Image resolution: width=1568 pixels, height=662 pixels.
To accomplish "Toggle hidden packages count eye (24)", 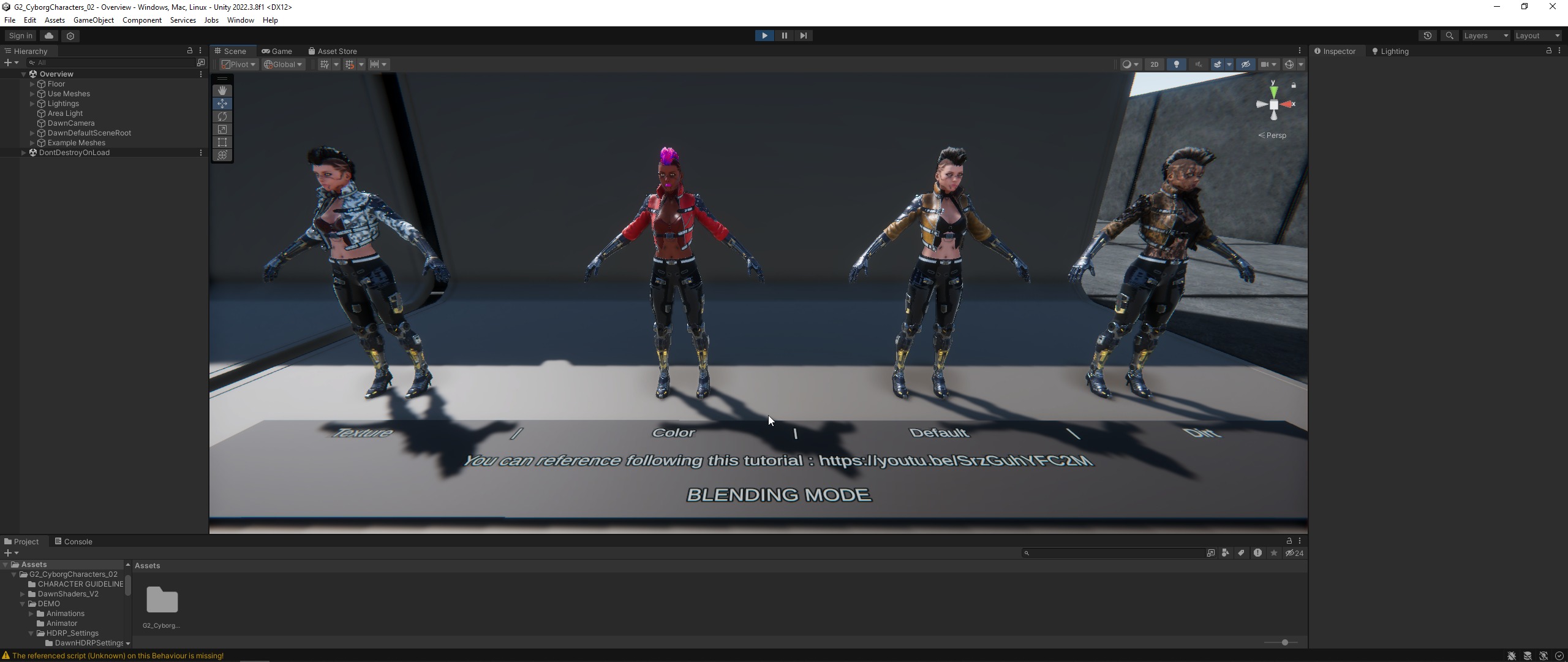I will click(x=1294, y=553).
